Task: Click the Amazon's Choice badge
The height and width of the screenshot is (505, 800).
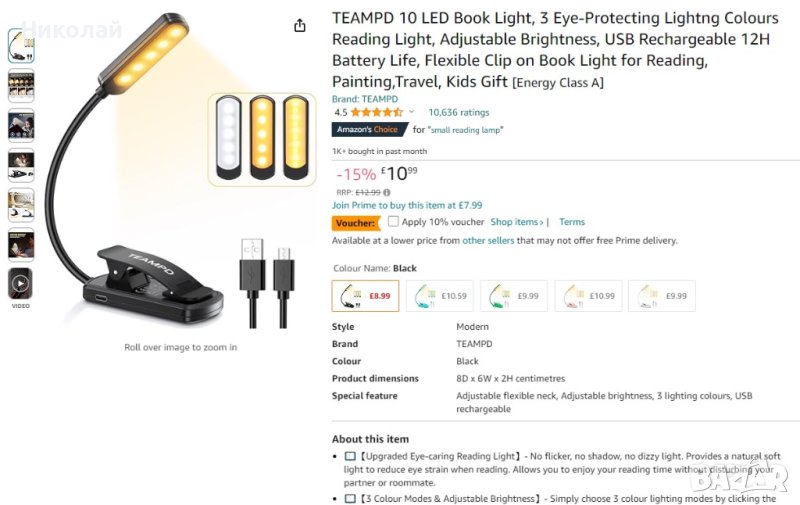Action: coord(367,130)
